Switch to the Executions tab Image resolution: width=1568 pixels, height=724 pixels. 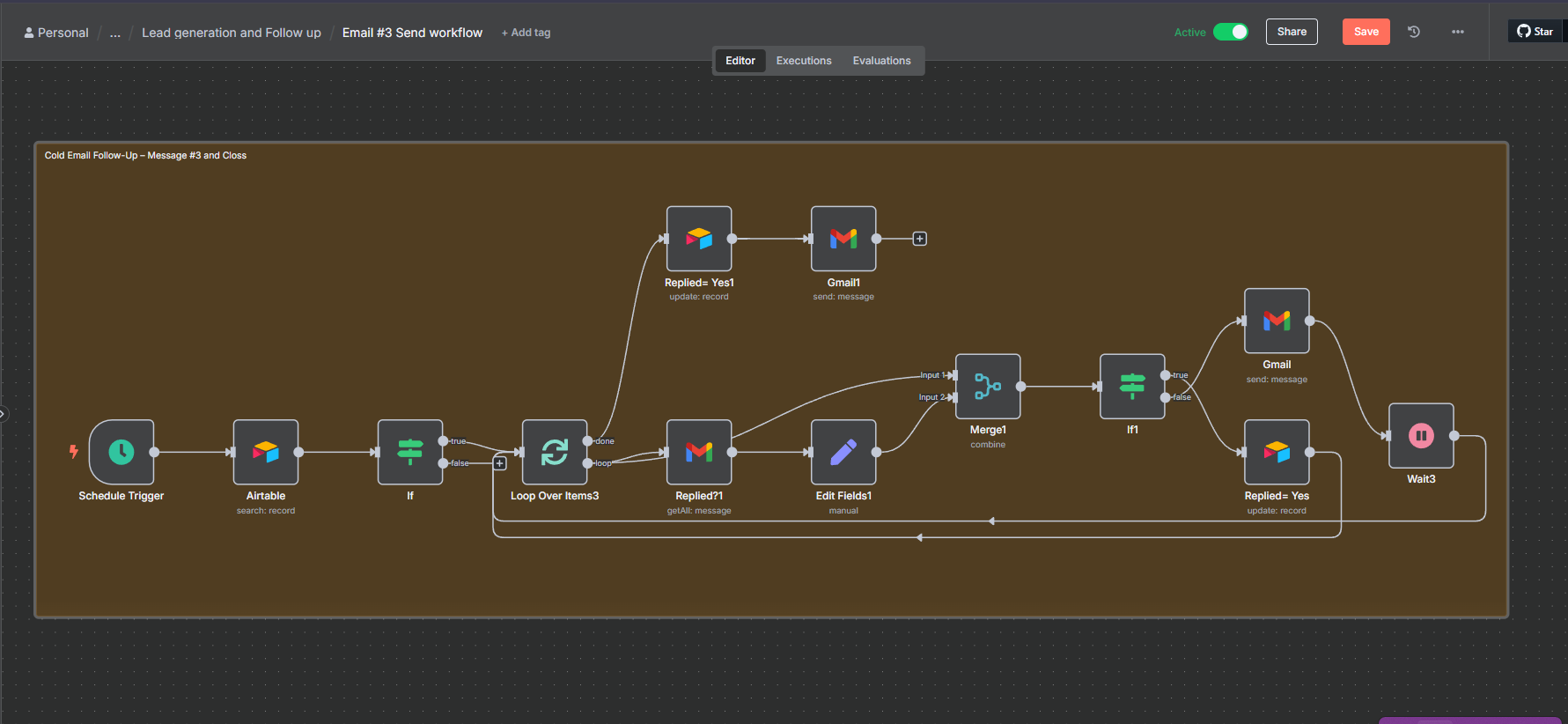803,61
